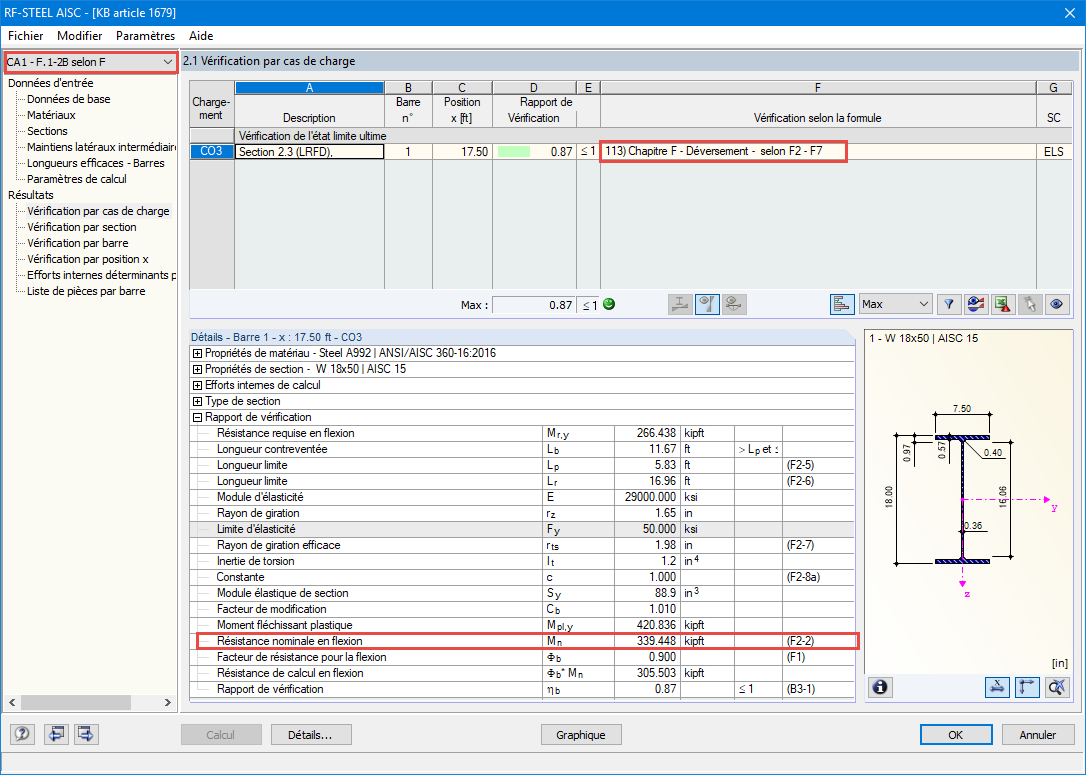Click the view mode eye icon
The height and width of the screenshot is (775, 1086).
click(x=1057, y=304)
